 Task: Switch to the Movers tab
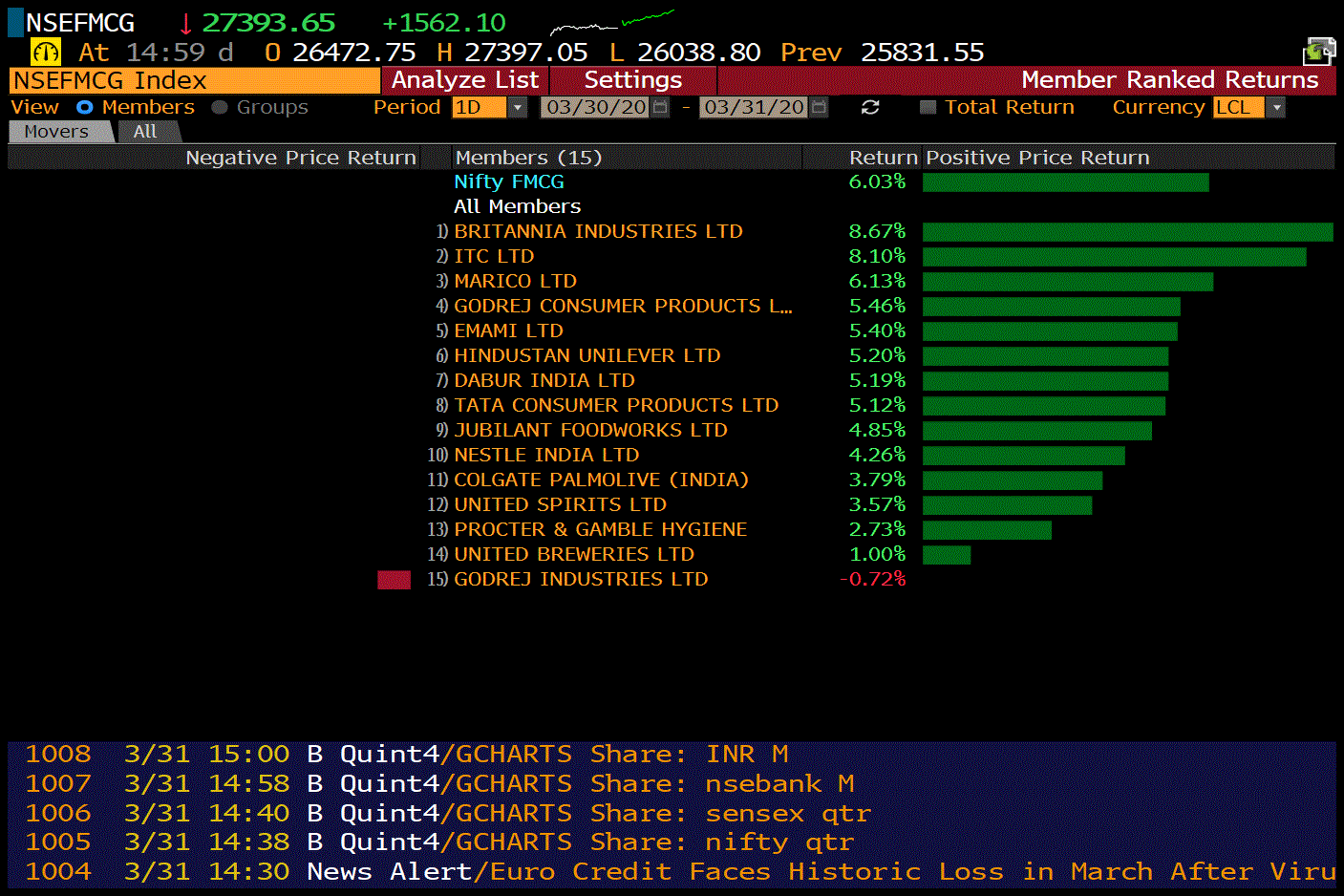point(56,132)
